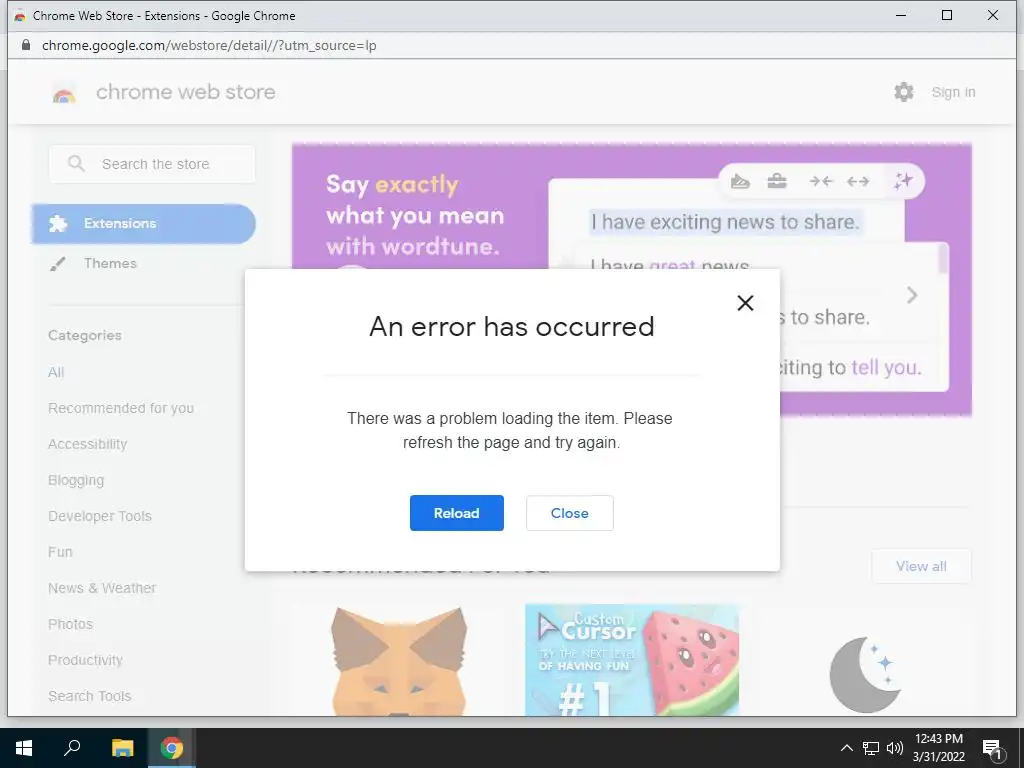Open the Custom Cursor extension thumbnail
This screenshot has width=1024, height=768.
click(x=632, y=660)
